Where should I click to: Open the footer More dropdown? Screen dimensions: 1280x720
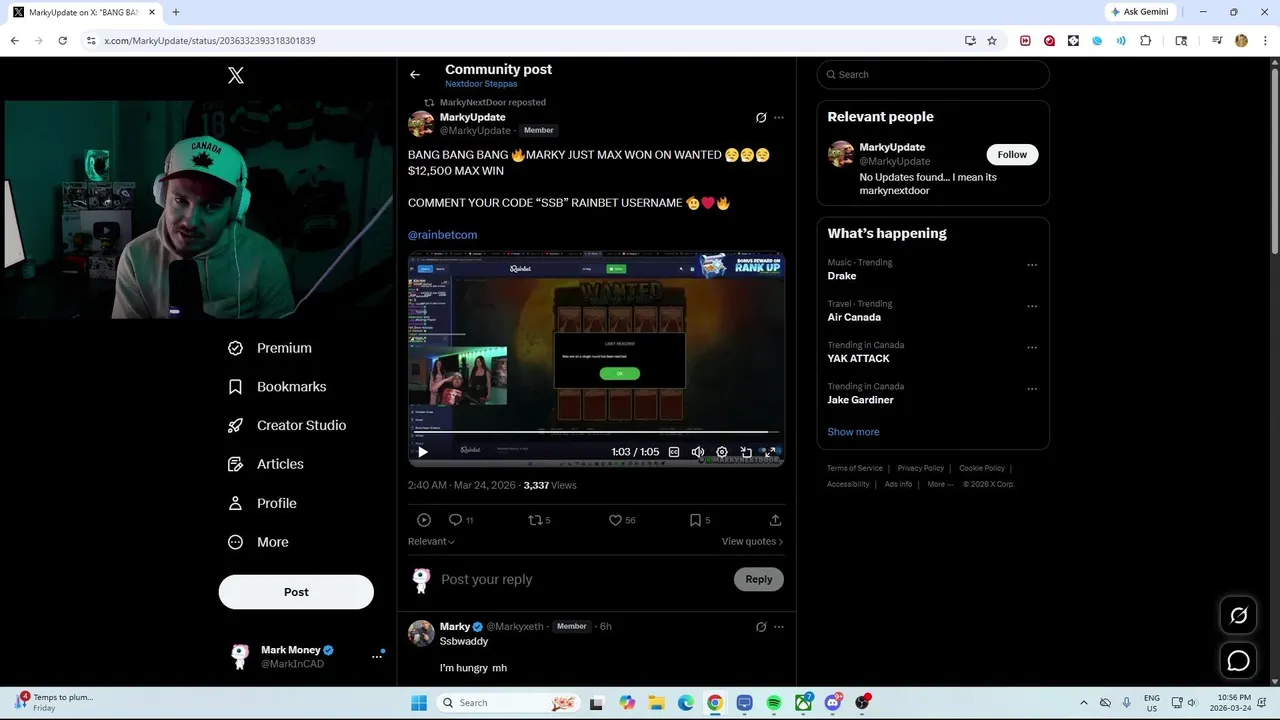click(x=940, y=484)
